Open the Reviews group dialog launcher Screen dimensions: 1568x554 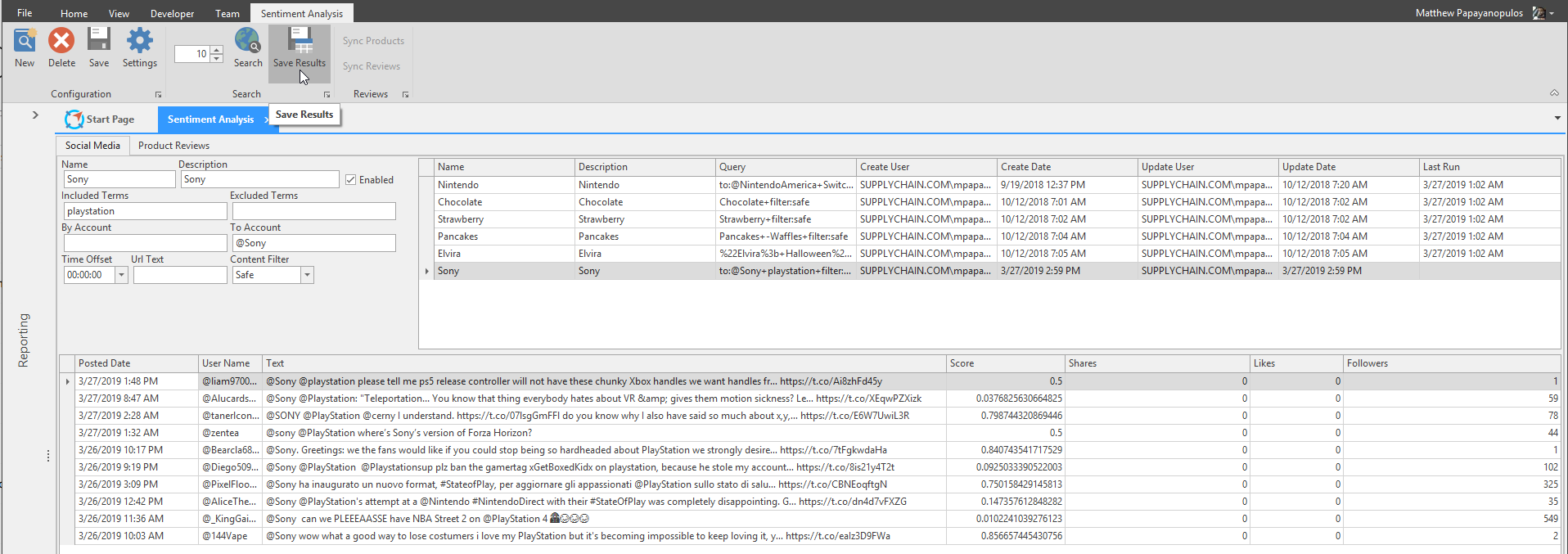[405, 95]
